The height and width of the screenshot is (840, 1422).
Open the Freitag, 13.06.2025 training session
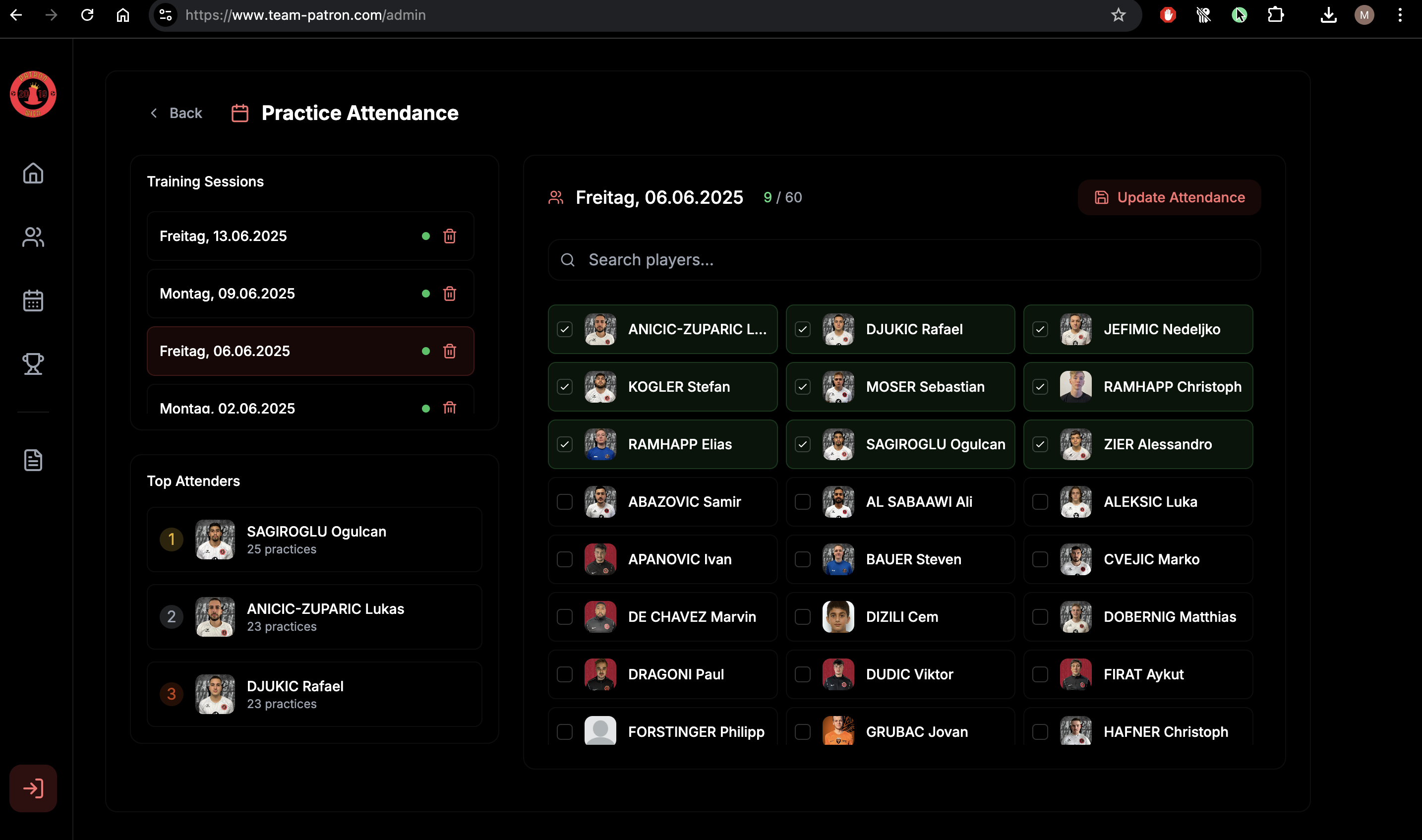point(283,236)
